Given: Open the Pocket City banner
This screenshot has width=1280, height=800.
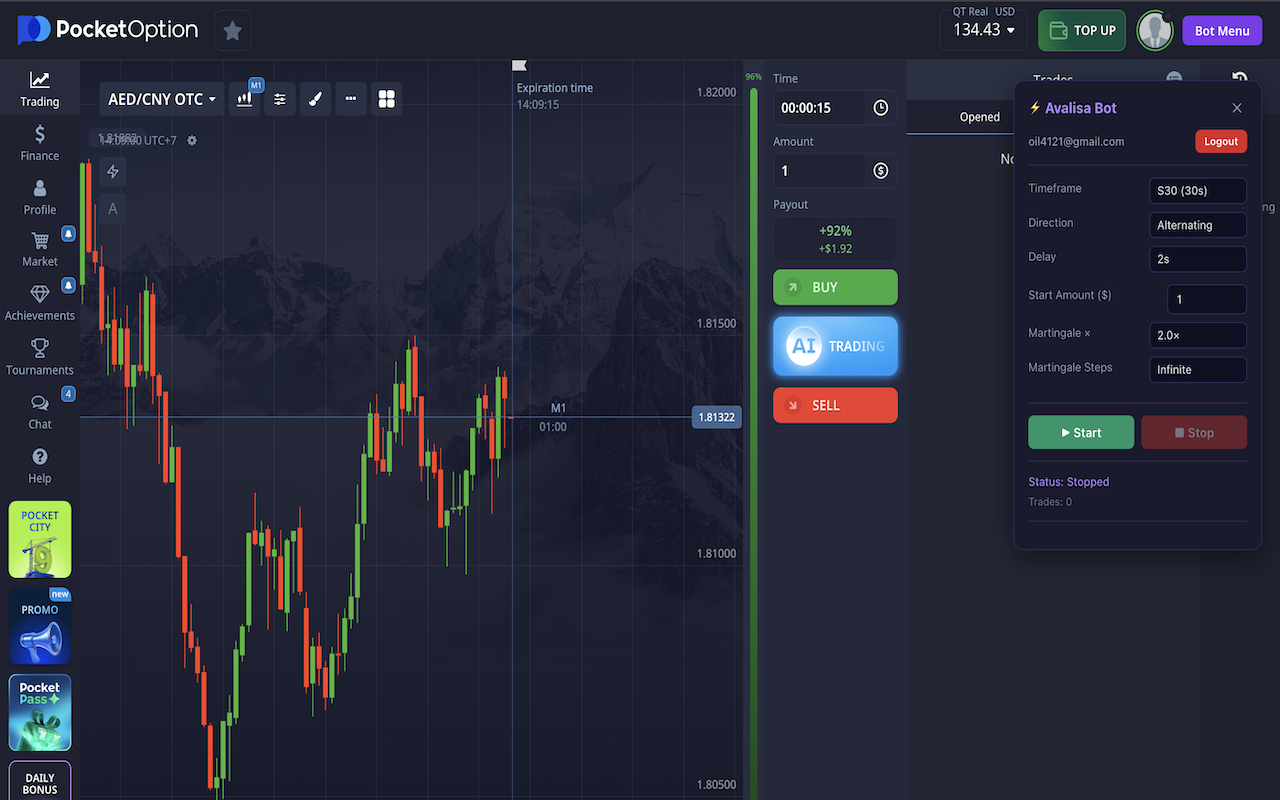Looking at the screenshot, I should [x=40, y=540].
